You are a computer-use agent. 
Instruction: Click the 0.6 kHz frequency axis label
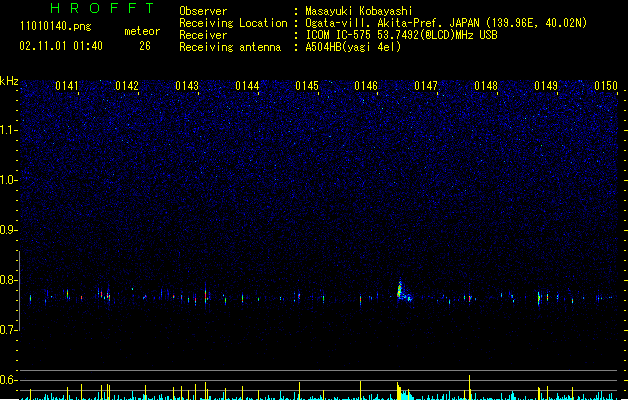(x=8, y=380)
